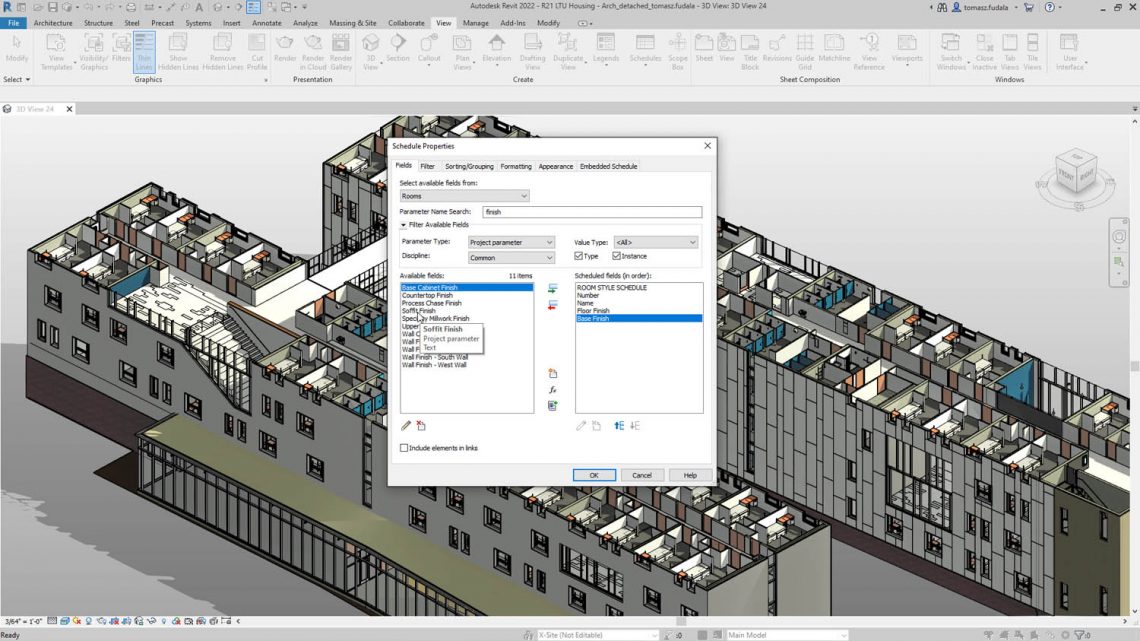The height and width of the screenshot is (641, 1140).
Task: Click the Combine parameters icon below fx
Action: pos(552,406)
